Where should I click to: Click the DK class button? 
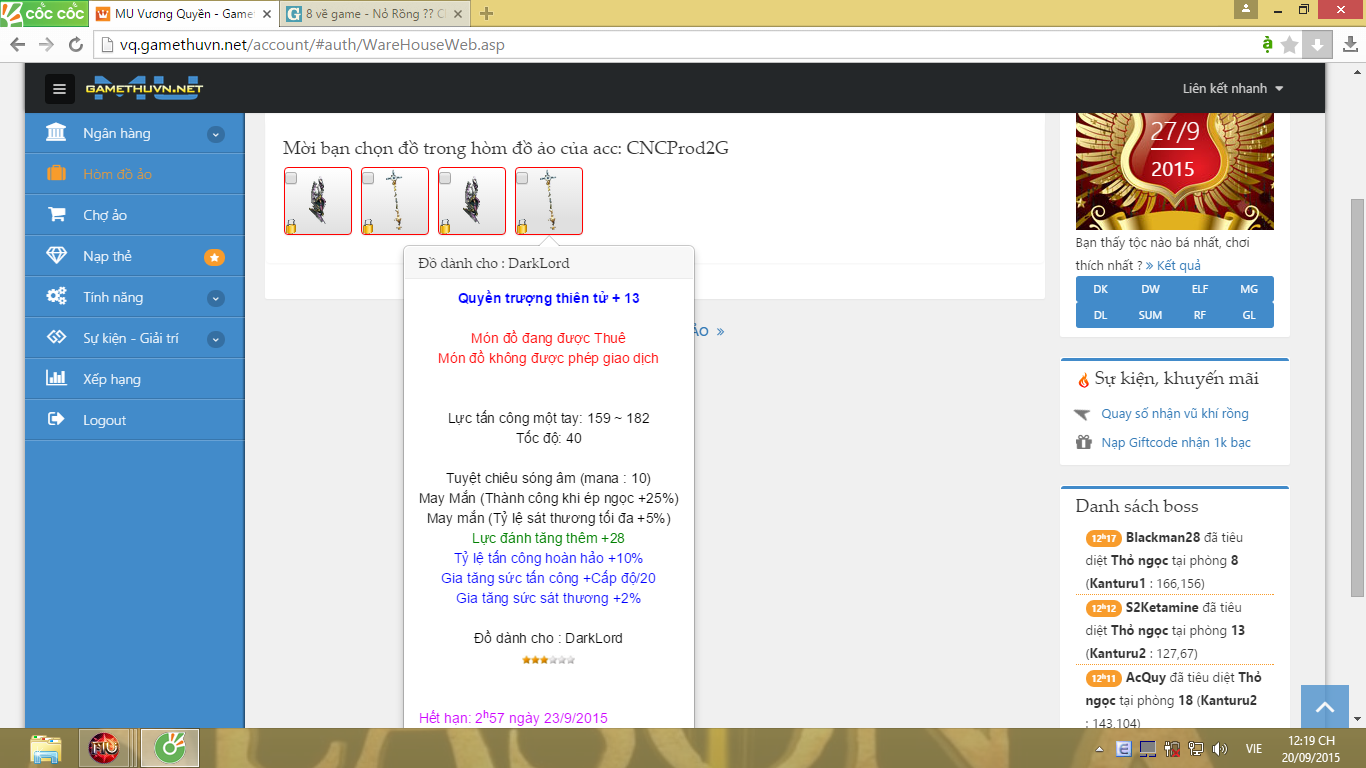click(1100, 289)
